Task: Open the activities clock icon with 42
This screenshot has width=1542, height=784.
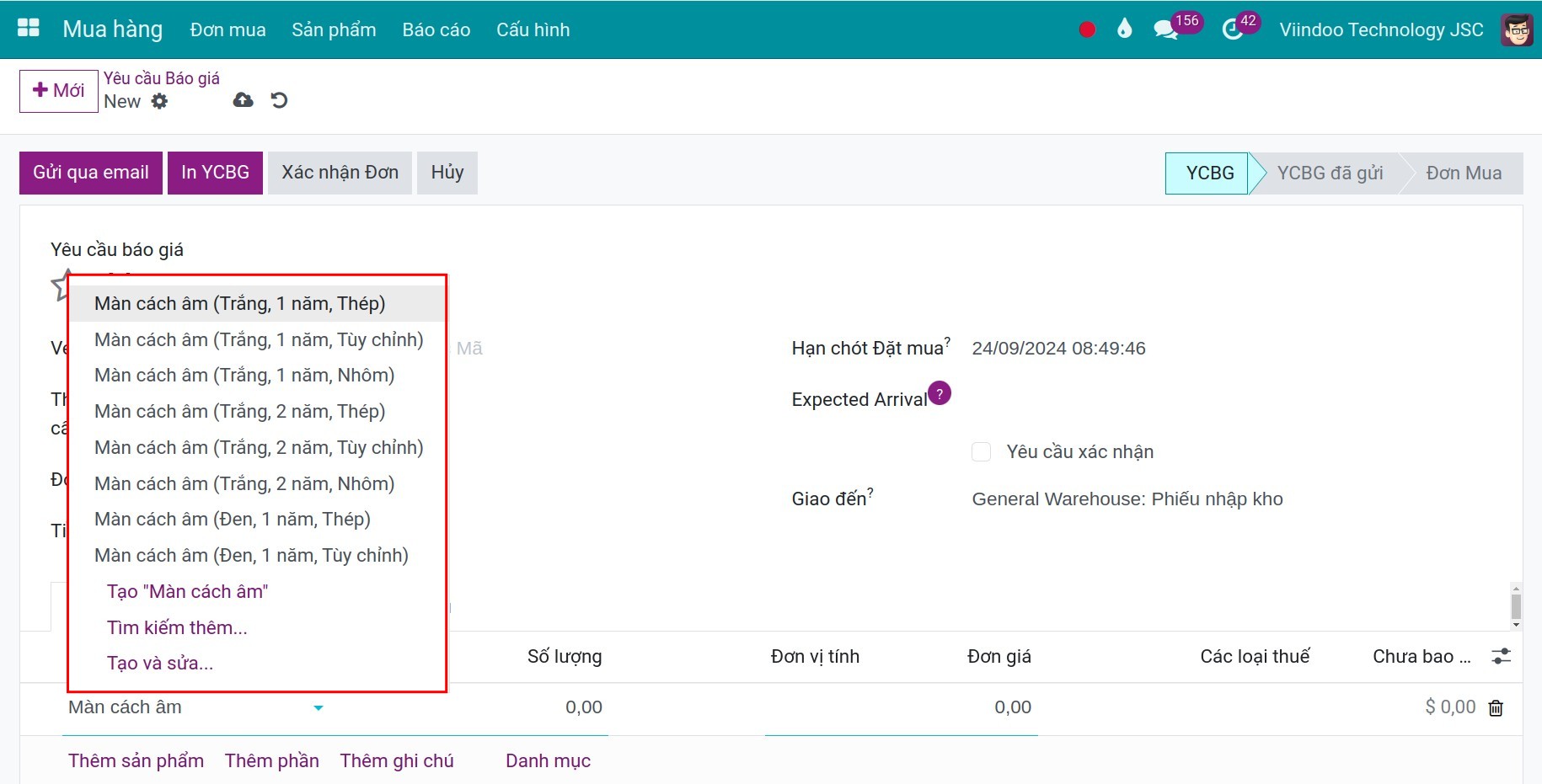Action: coord(1233,29)
